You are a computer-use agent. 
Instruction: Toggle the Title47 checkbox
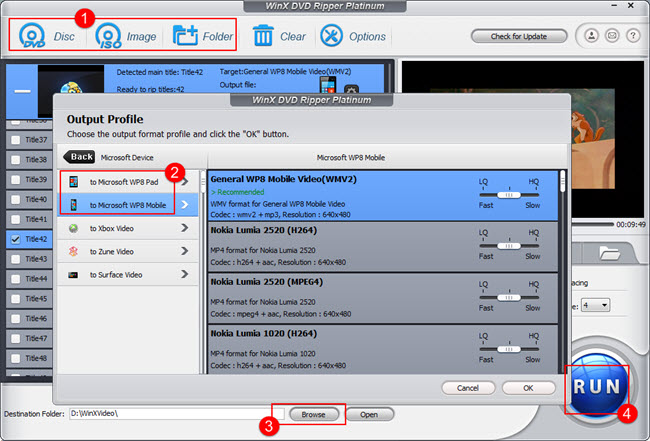(x=16, y=339)
